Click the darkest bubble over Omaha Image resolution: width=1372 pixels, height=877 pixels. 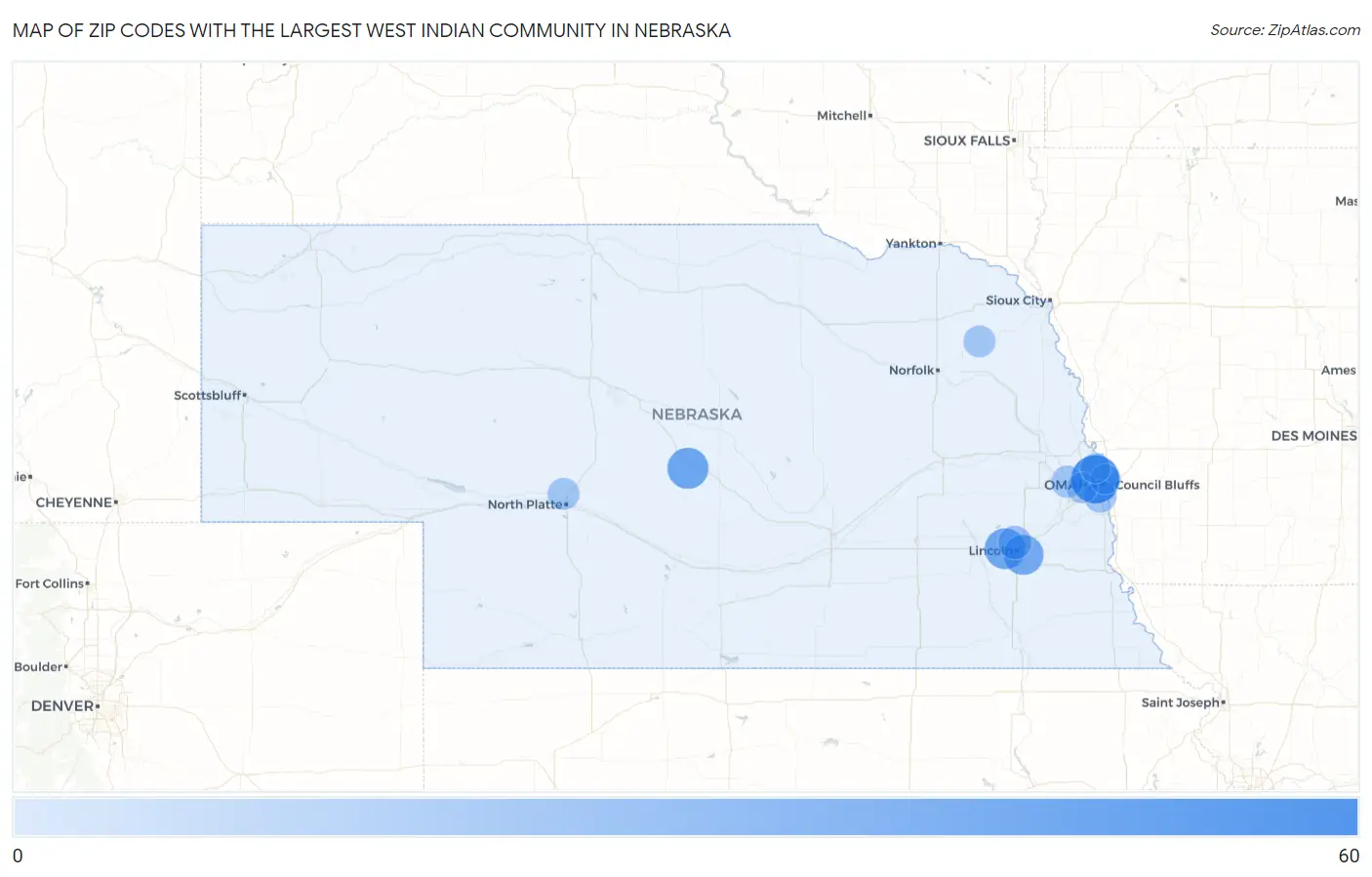(1095, 478)
